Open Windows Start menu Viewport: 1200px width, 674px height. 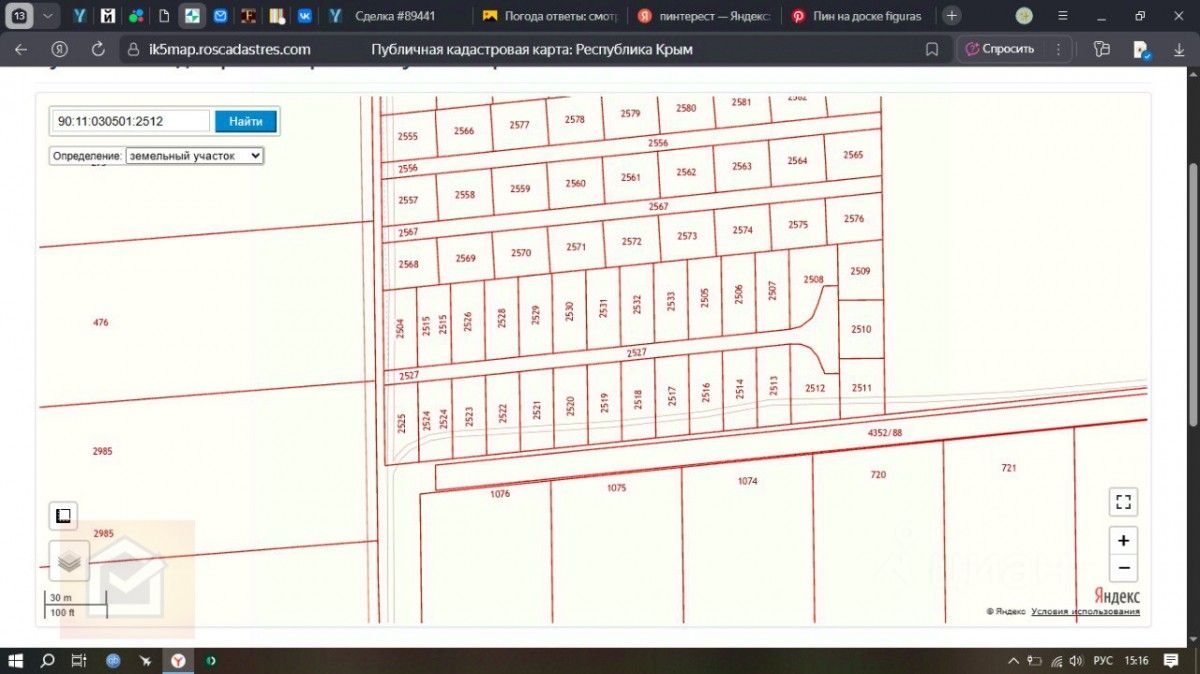pyautogui.click(x=16, y=660)
